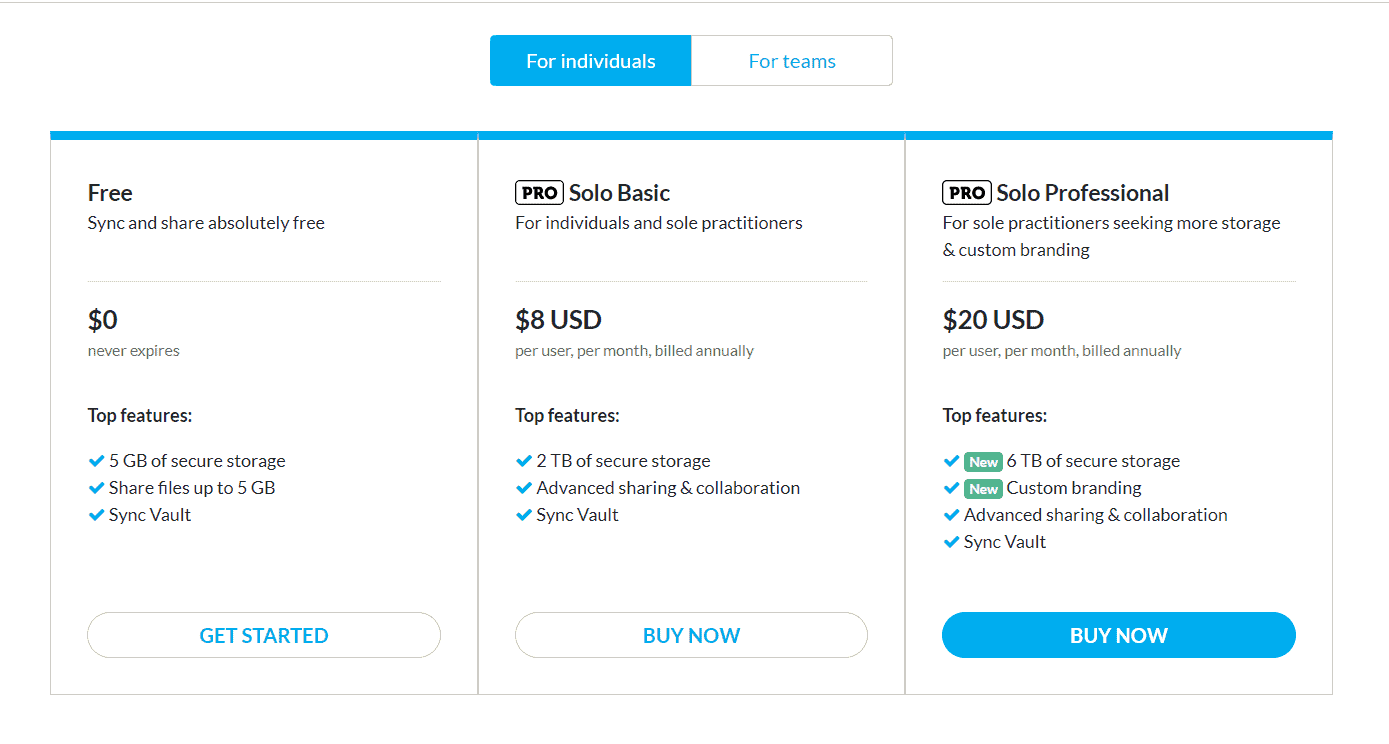The image size is (1389, 744).
Task: Click the PRO badge beside Solo Professional
Action: click(x=967, y=193)
